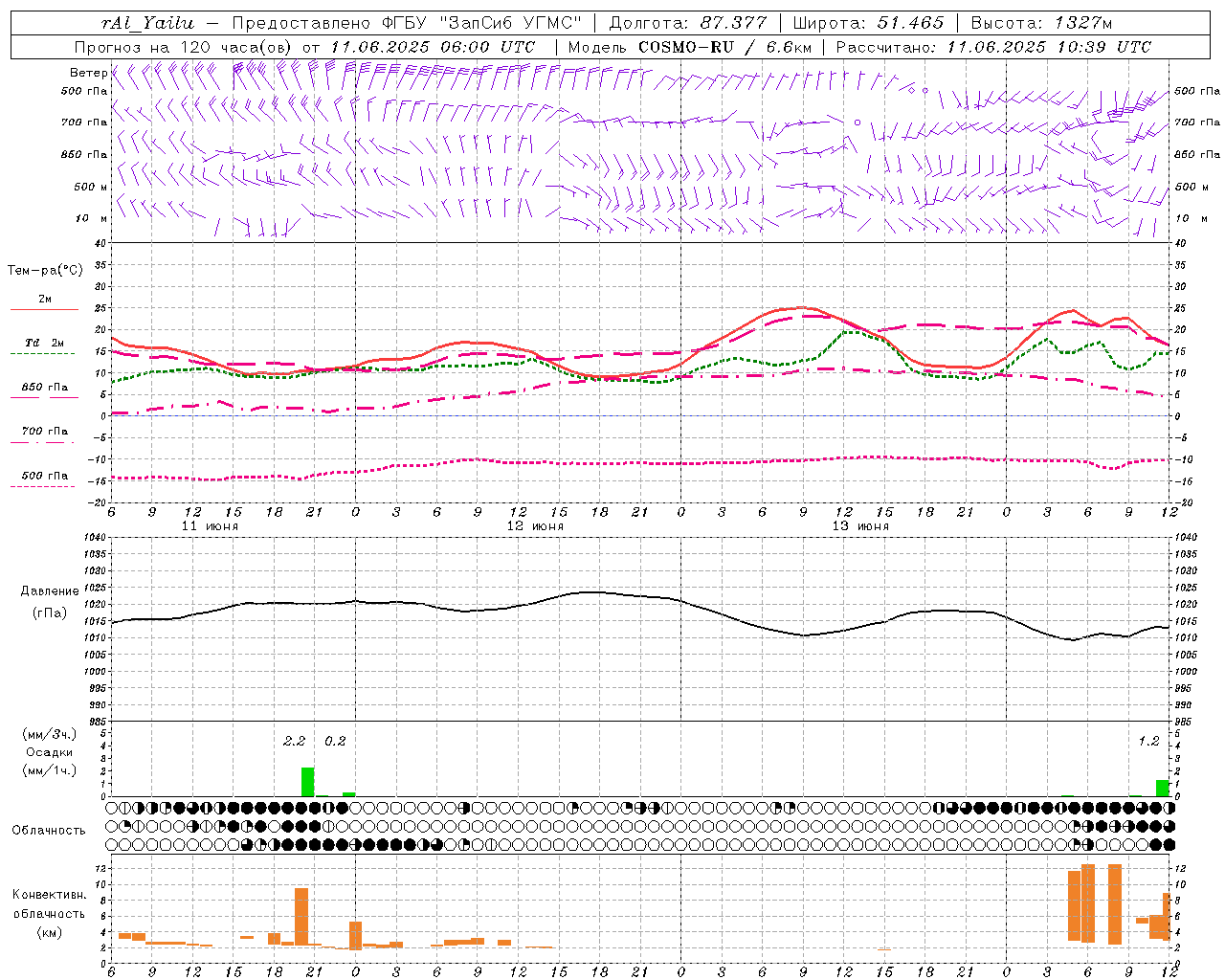This screenshot has width=1225, height=980.
Task: Click the dotted pink line sample under '500 гПа' legend
Action: click(42, 486)
